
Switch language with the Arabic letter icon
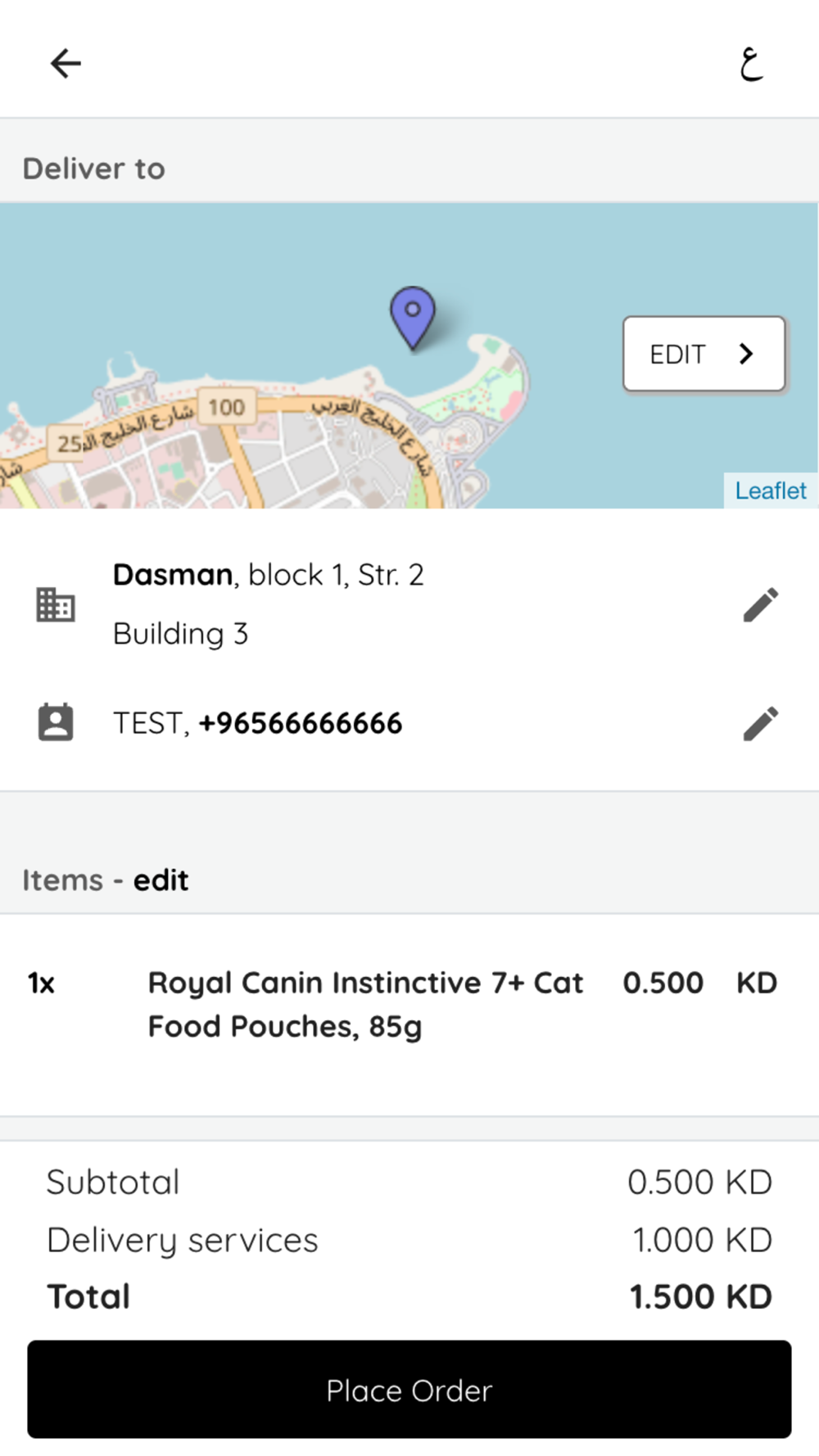point(751,64)
